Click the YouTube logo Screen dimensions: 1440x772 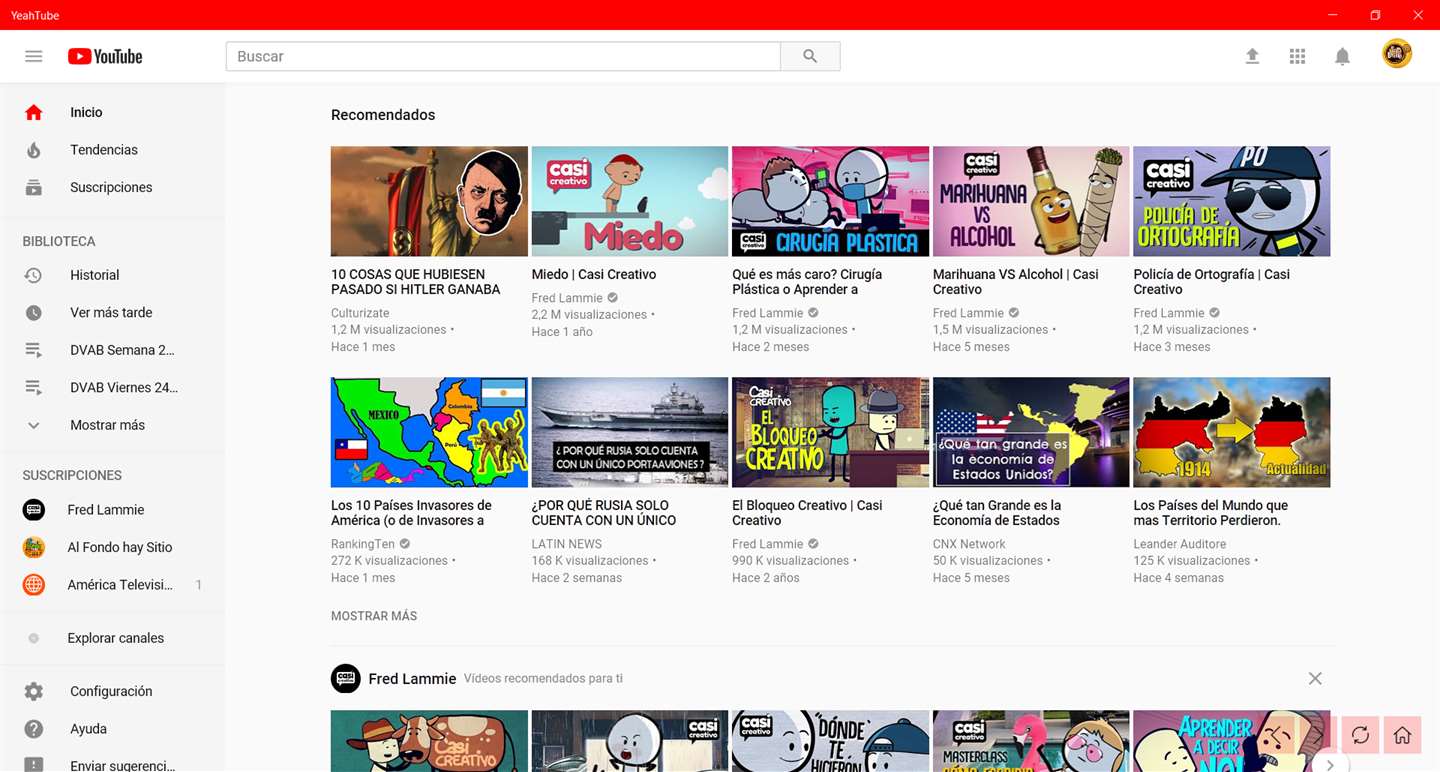coord(105,56)
